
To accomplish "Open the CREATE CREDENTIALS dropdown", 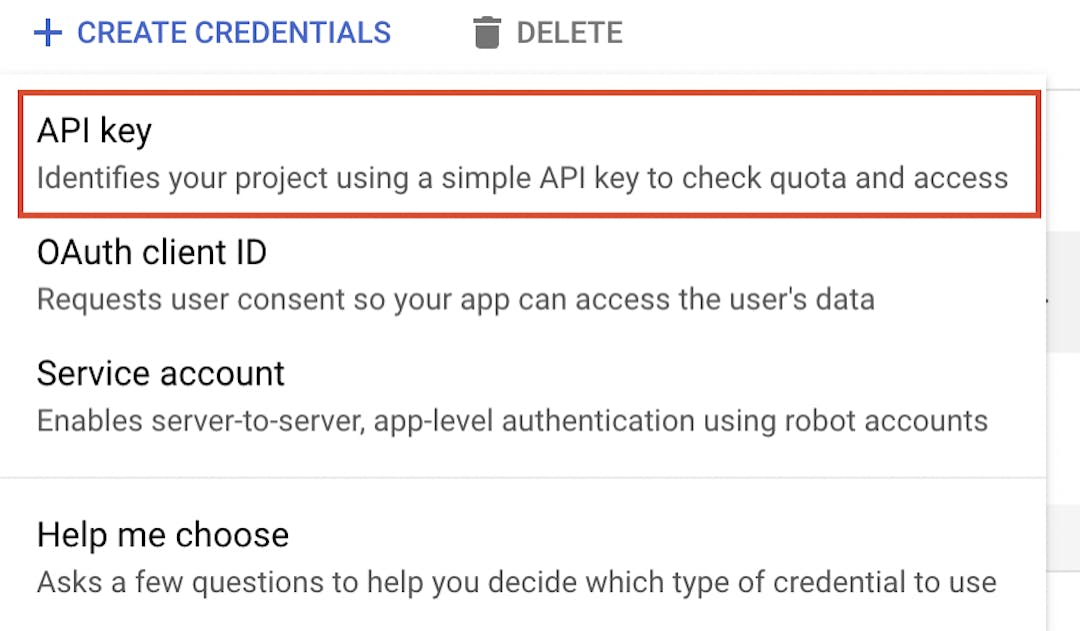I will pos(212,33).
